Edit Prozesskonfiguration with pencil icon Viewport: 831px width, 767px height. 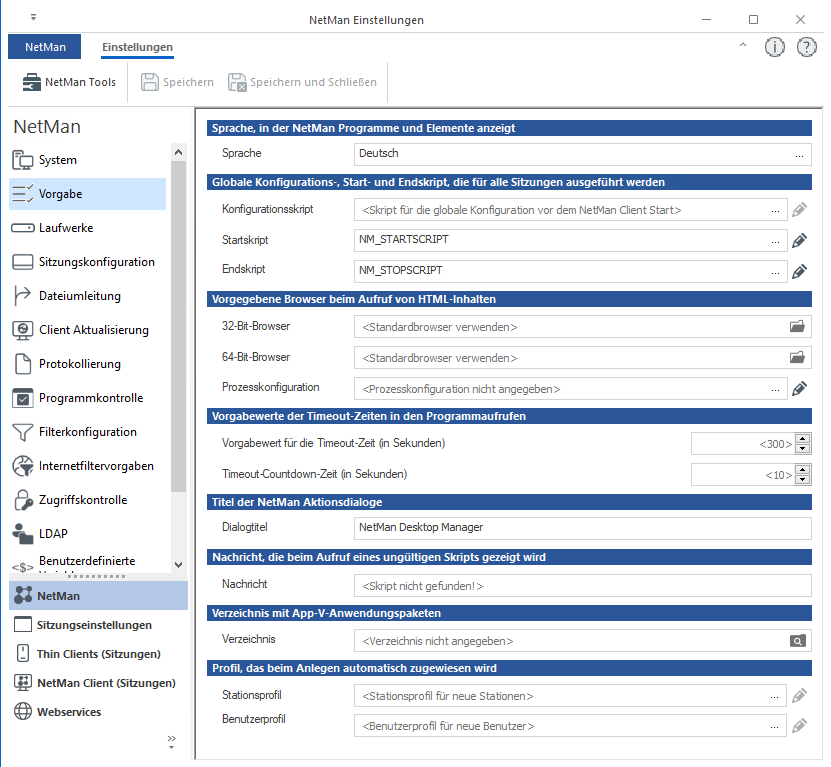pos(799,388)
